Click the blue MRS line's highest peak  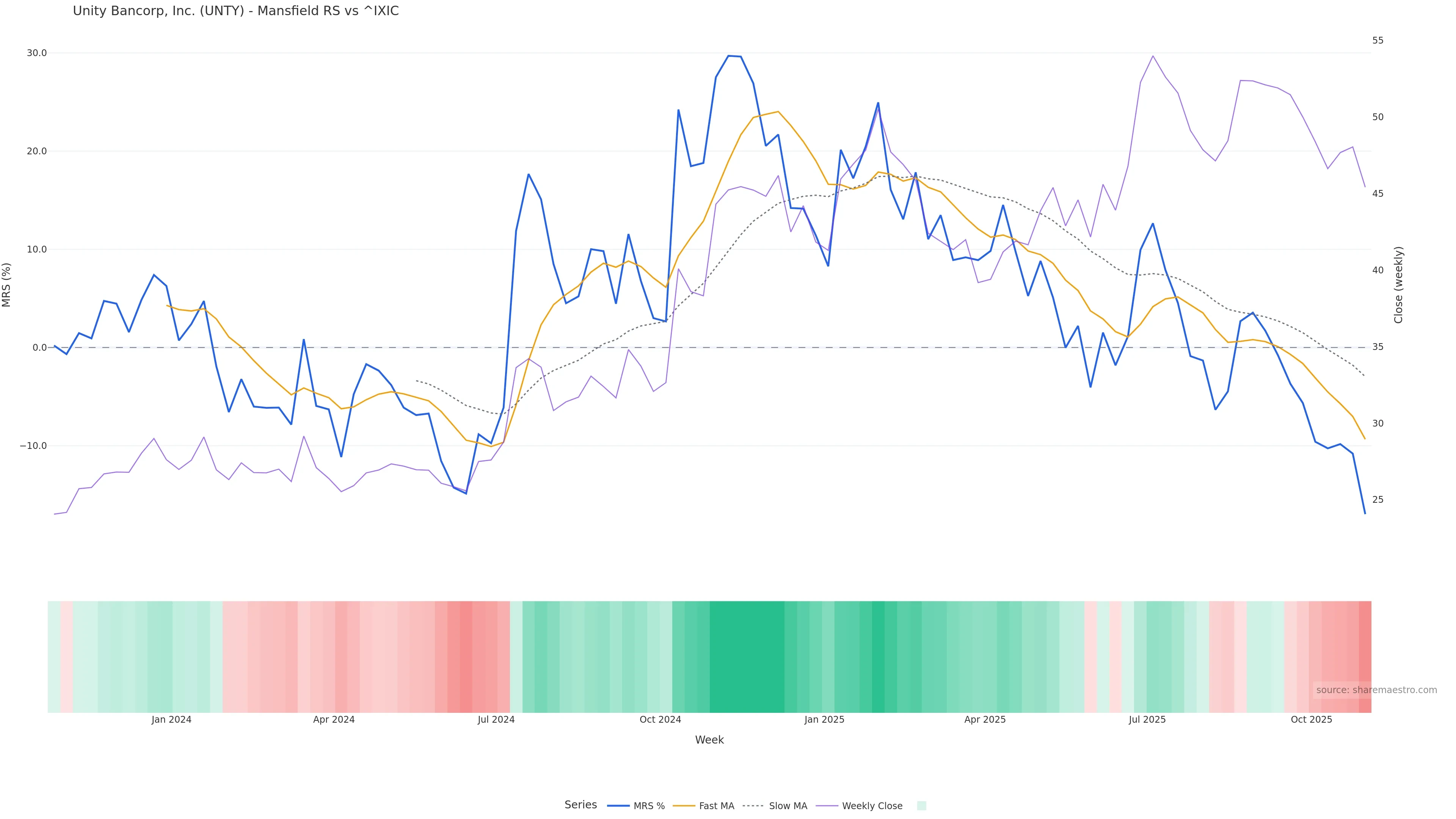[x=729, y=56]
